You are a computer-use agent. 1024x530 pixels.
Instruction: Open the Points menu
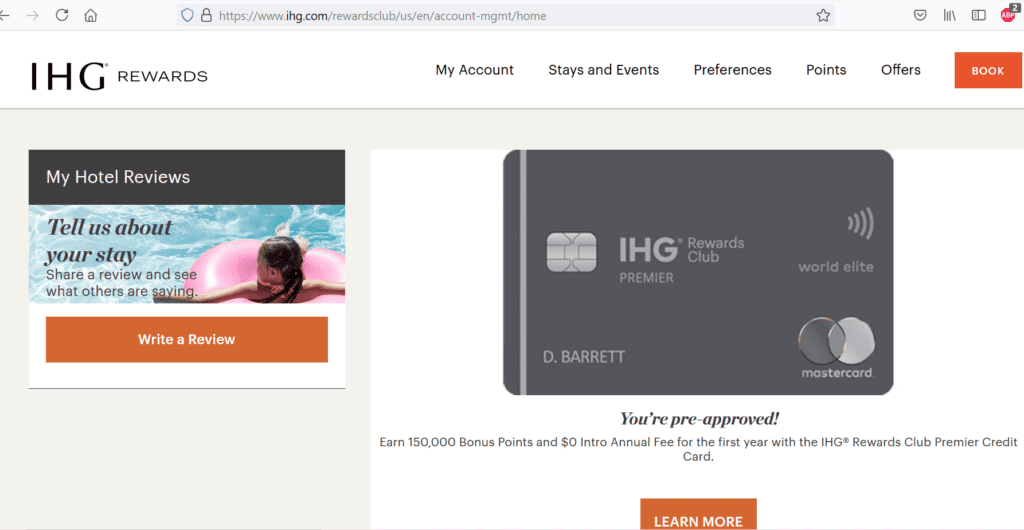coord(826,70)
